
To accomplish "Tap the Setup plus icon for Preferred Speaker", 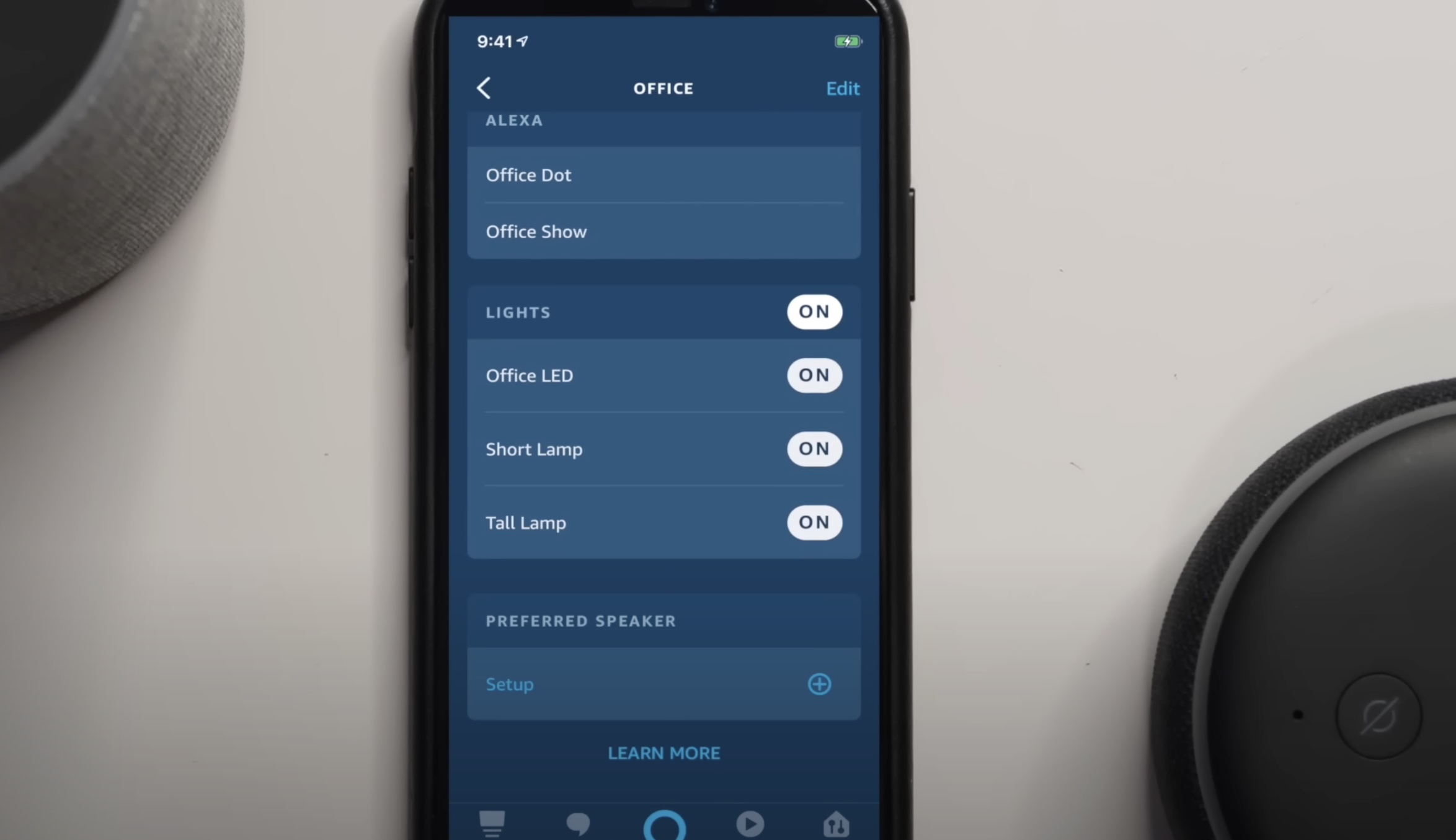I will (x=820, y=684).
